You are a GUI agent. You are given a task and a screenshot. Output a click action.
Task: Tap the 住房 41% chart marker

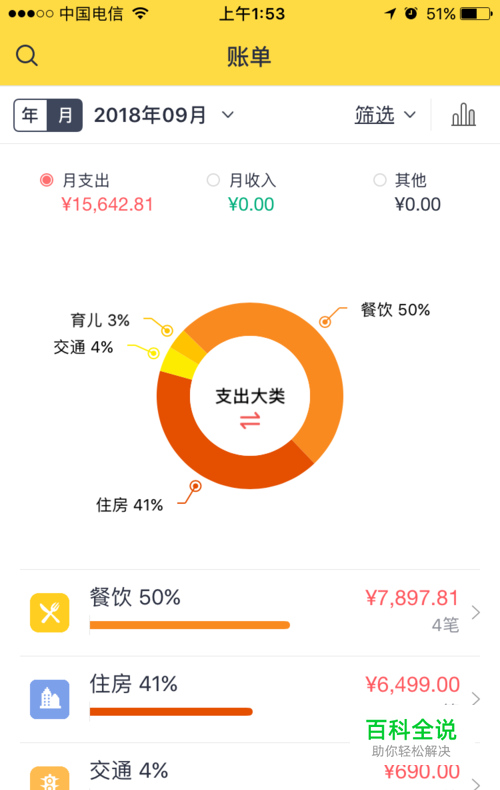coord(196,486)
